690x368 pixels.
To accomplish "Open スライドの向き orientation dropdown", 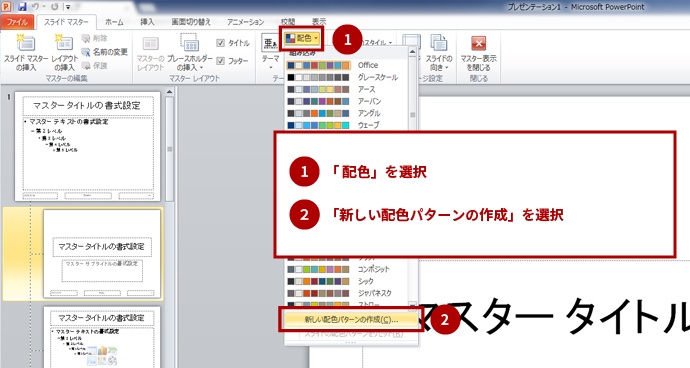I will 439,53.
